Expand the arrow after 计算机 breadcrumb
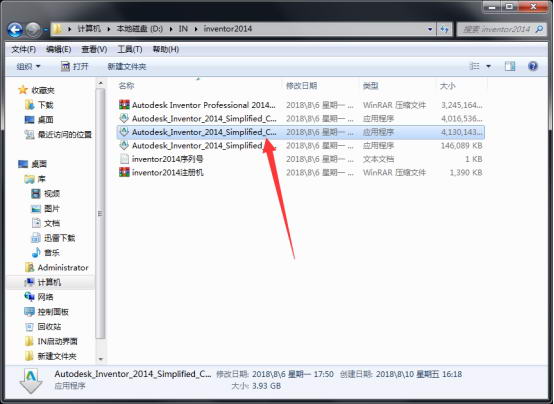This screenshot has height=404, width=554. pos(108,29)
